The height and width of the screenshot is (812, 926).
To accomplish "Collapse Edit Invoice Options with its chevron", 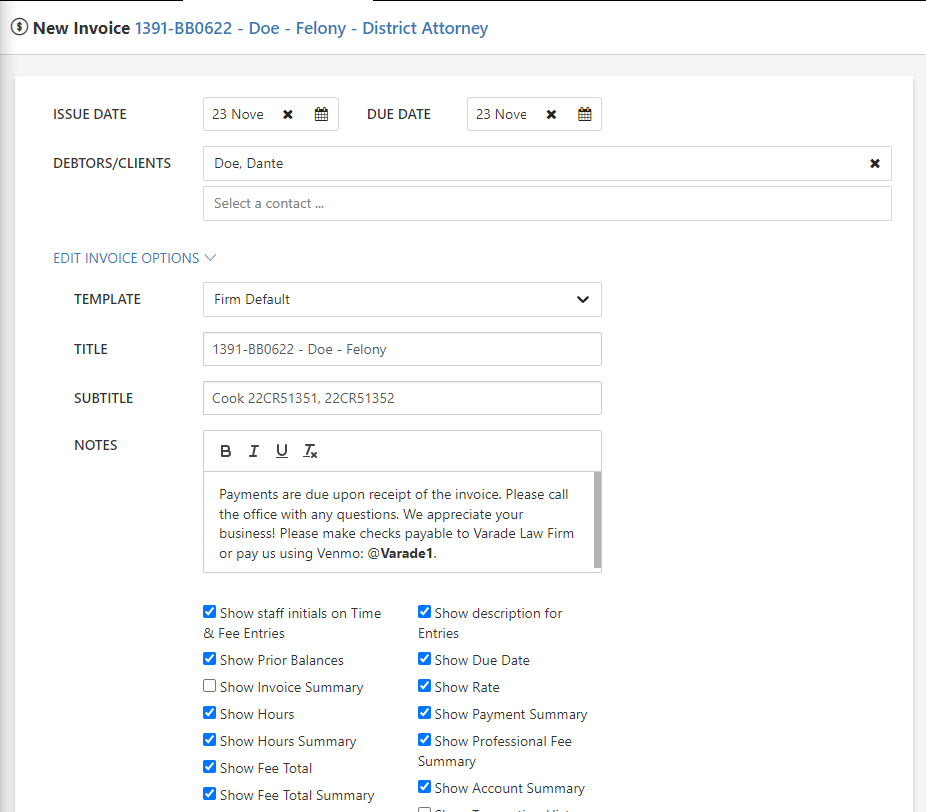I will pyautogui.click(x=210, y=257).
